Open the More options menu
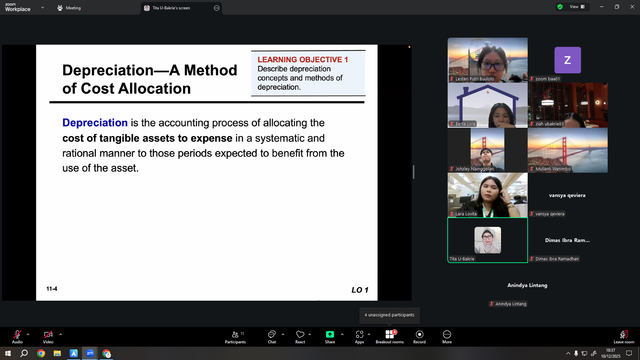Screen dimensions: 640x360 pyautogui.click(x=447, y=337)
